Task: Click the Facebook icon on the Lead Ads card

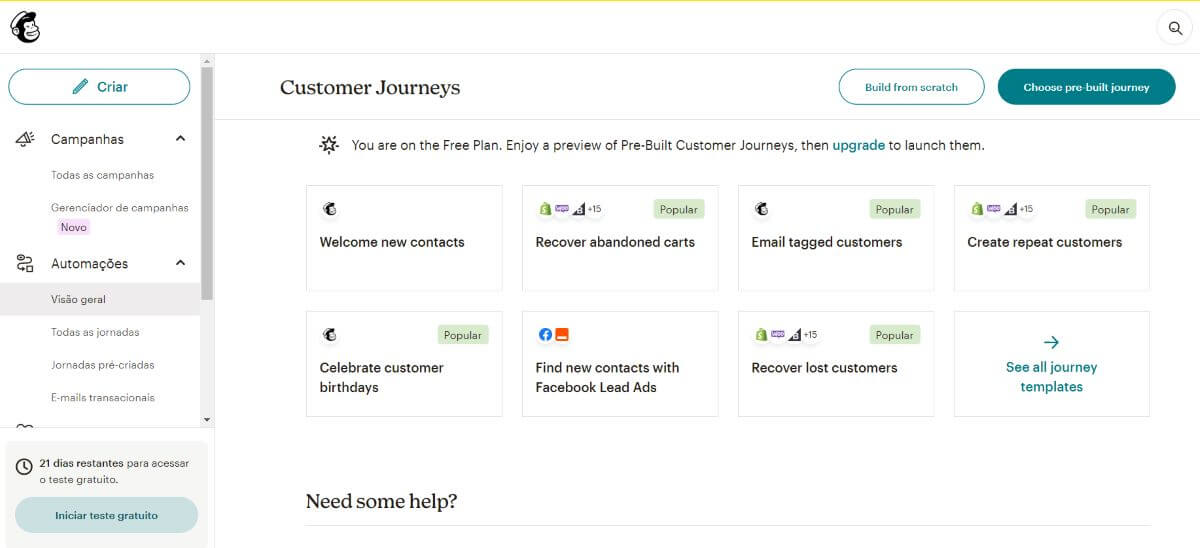Action: 546,335
